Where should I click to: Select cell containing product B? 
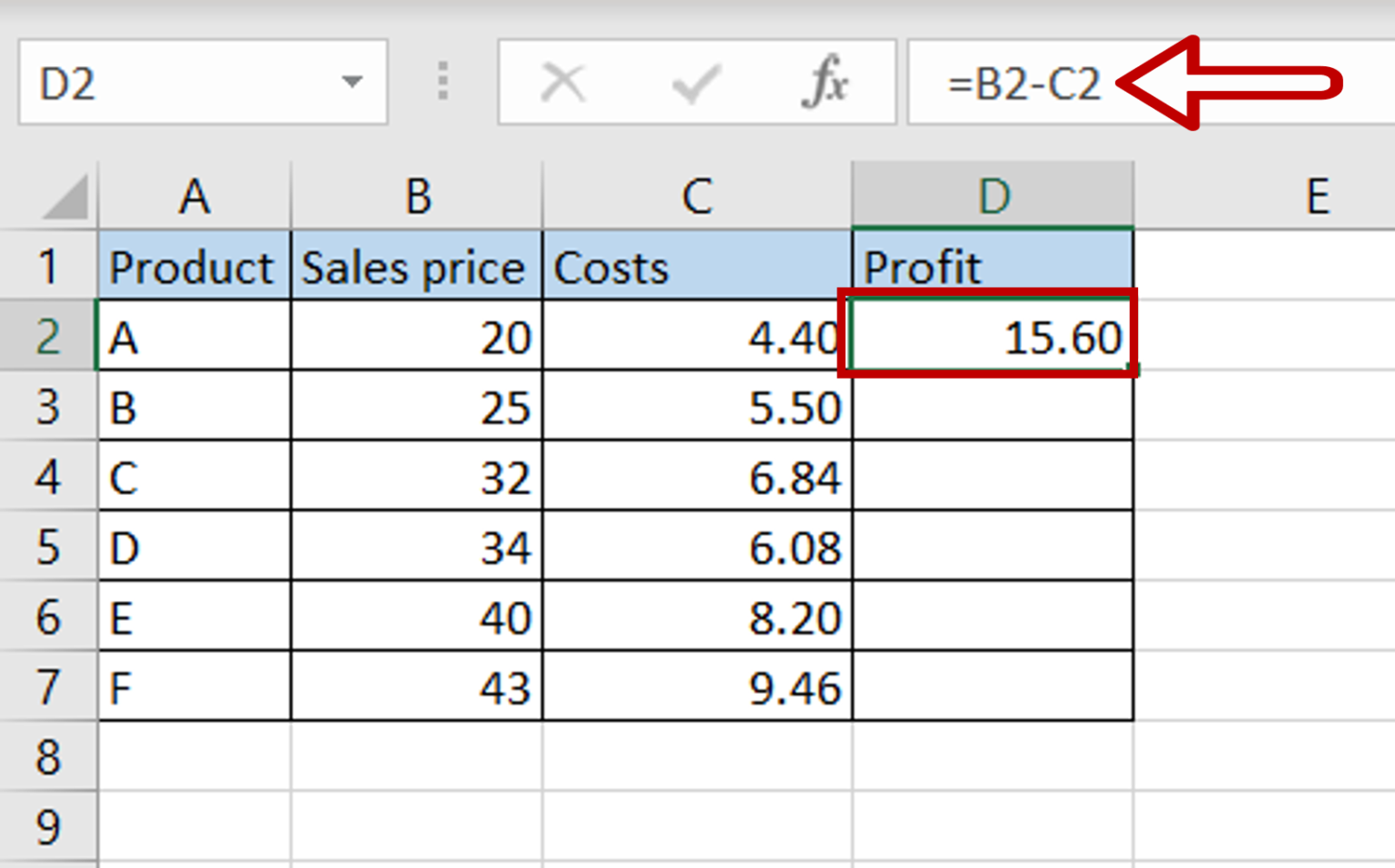click(194, 405)
